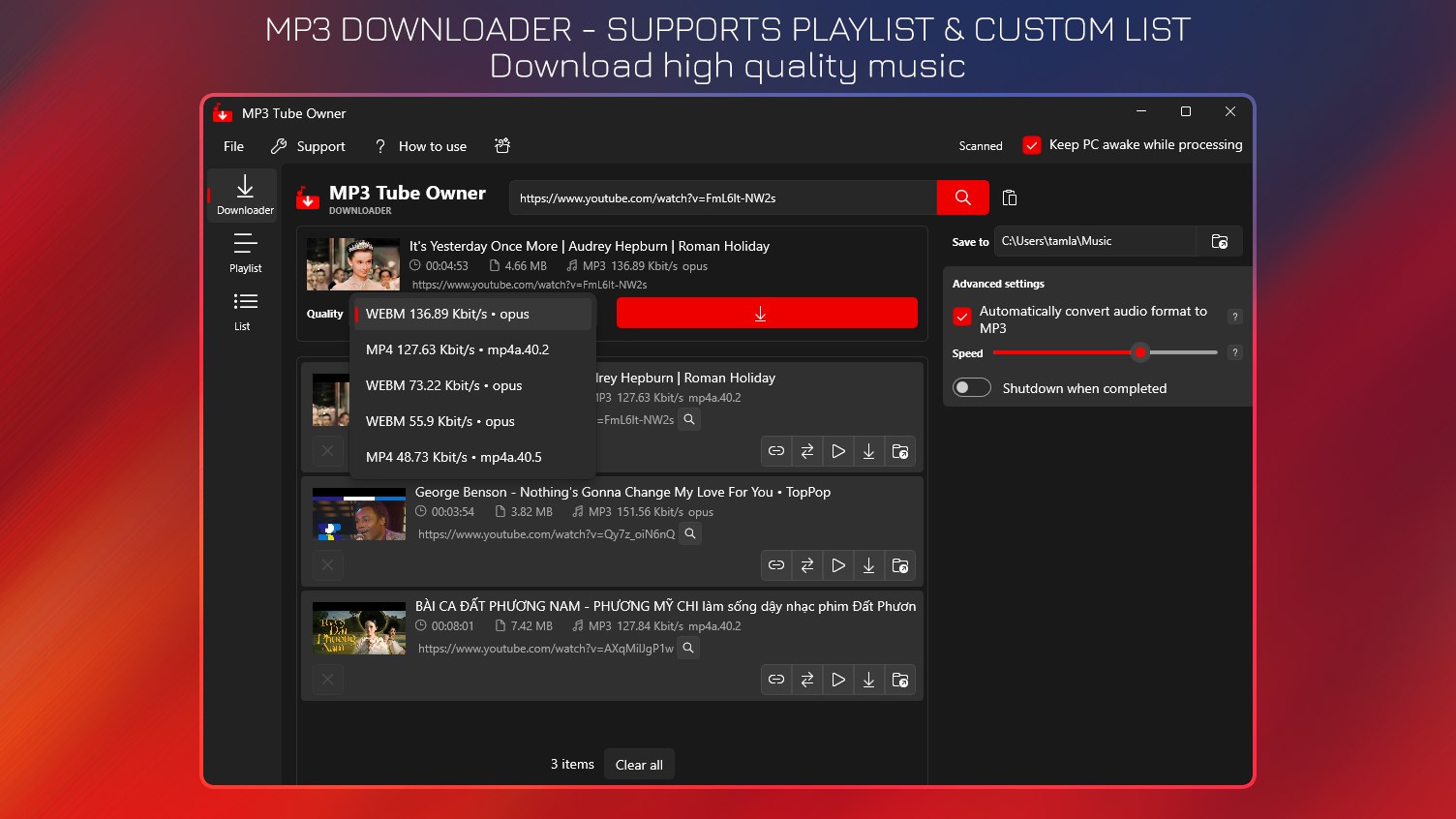
Task: Adjust the download Speed slider
Action: pyautogui.click(x=1140, y=352)
